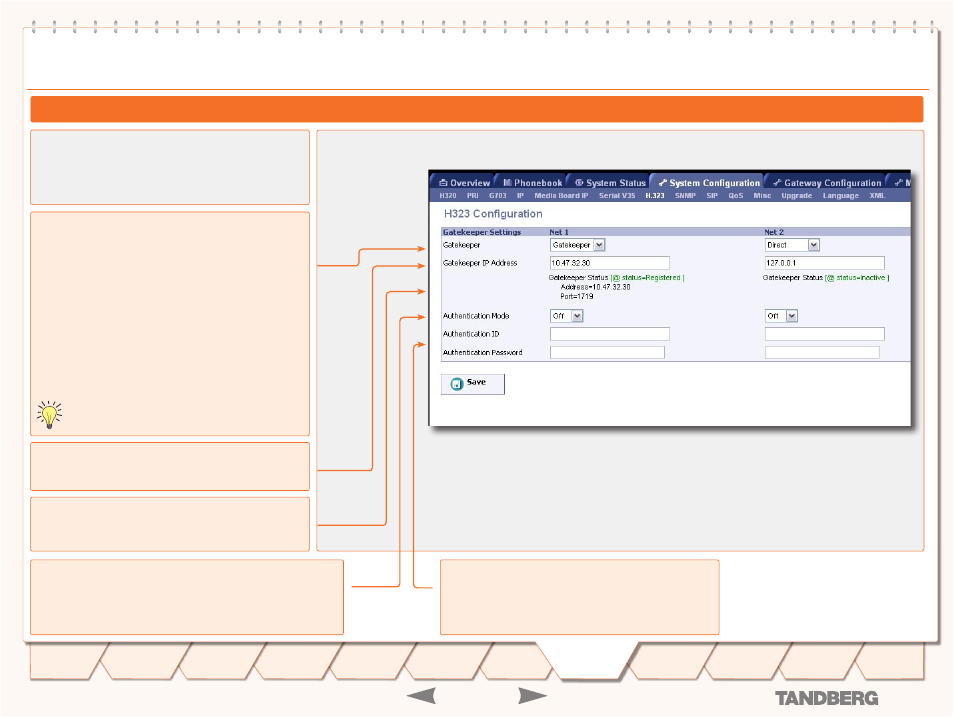Open the G703 submenu
The width and height of the screenshot is (954, 717).
click(x=498, y=195)
